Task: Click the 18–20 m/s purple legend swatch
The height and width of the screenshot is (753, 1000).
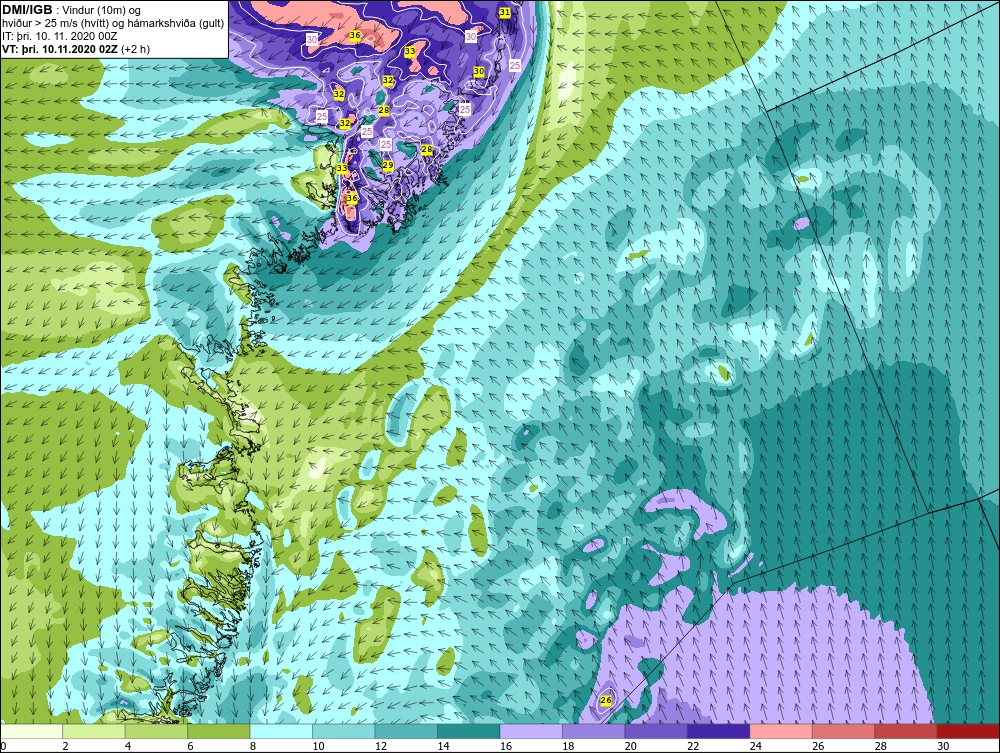Action: (594, 731)
